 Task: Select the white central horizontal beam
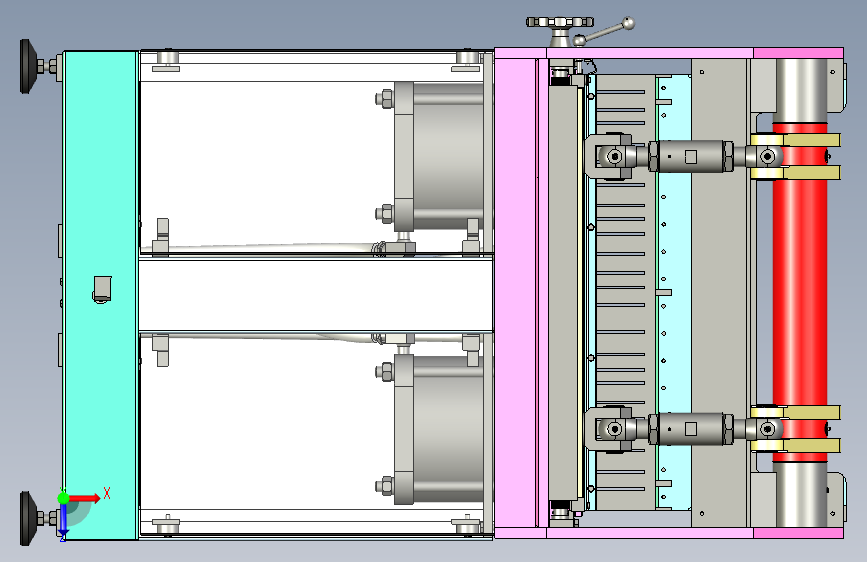click(x=316, y=295)
